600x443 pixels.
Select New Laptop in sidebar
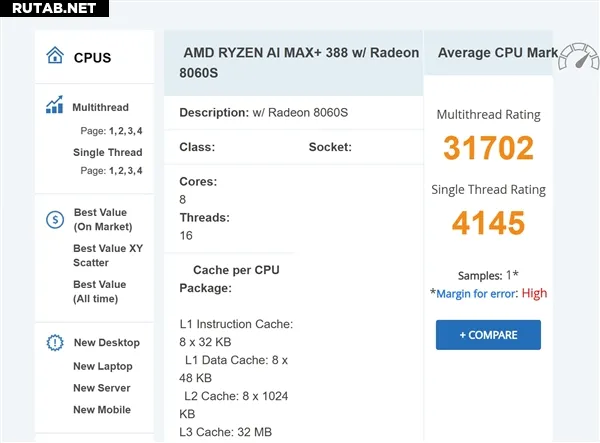103,366
